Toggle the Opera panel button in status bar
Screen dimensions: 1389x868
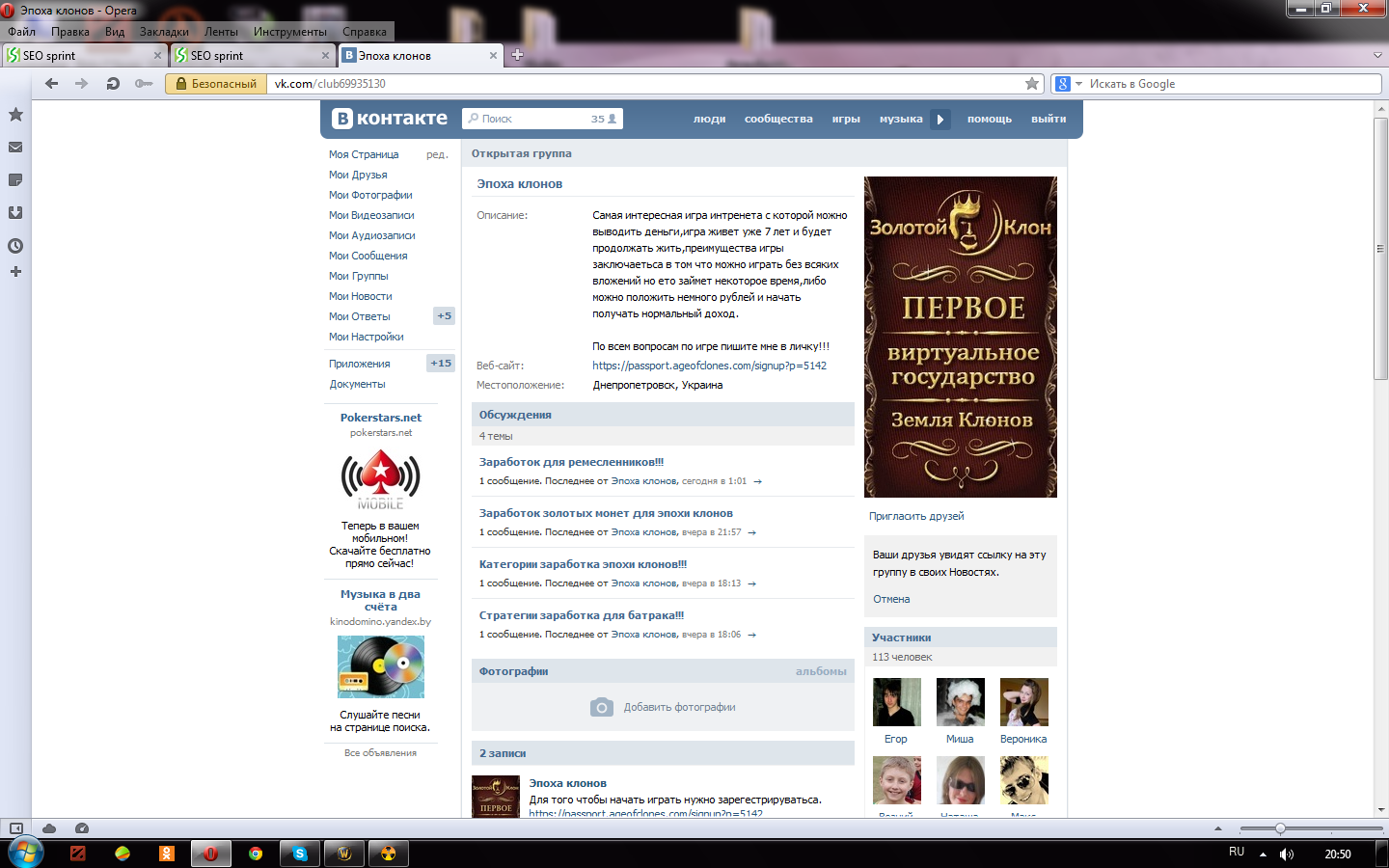click(x=15, y=828)
